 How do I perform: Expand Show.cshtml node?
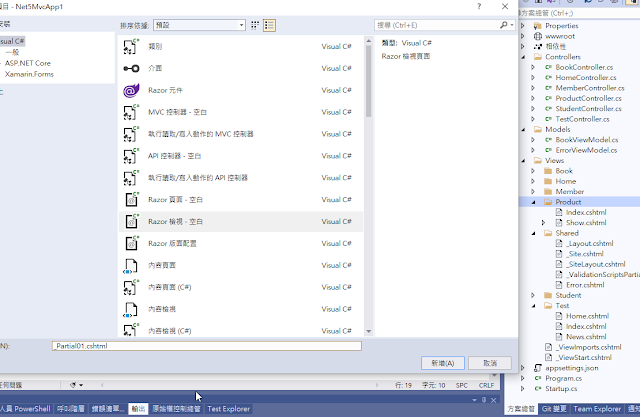tap(543, 223)
